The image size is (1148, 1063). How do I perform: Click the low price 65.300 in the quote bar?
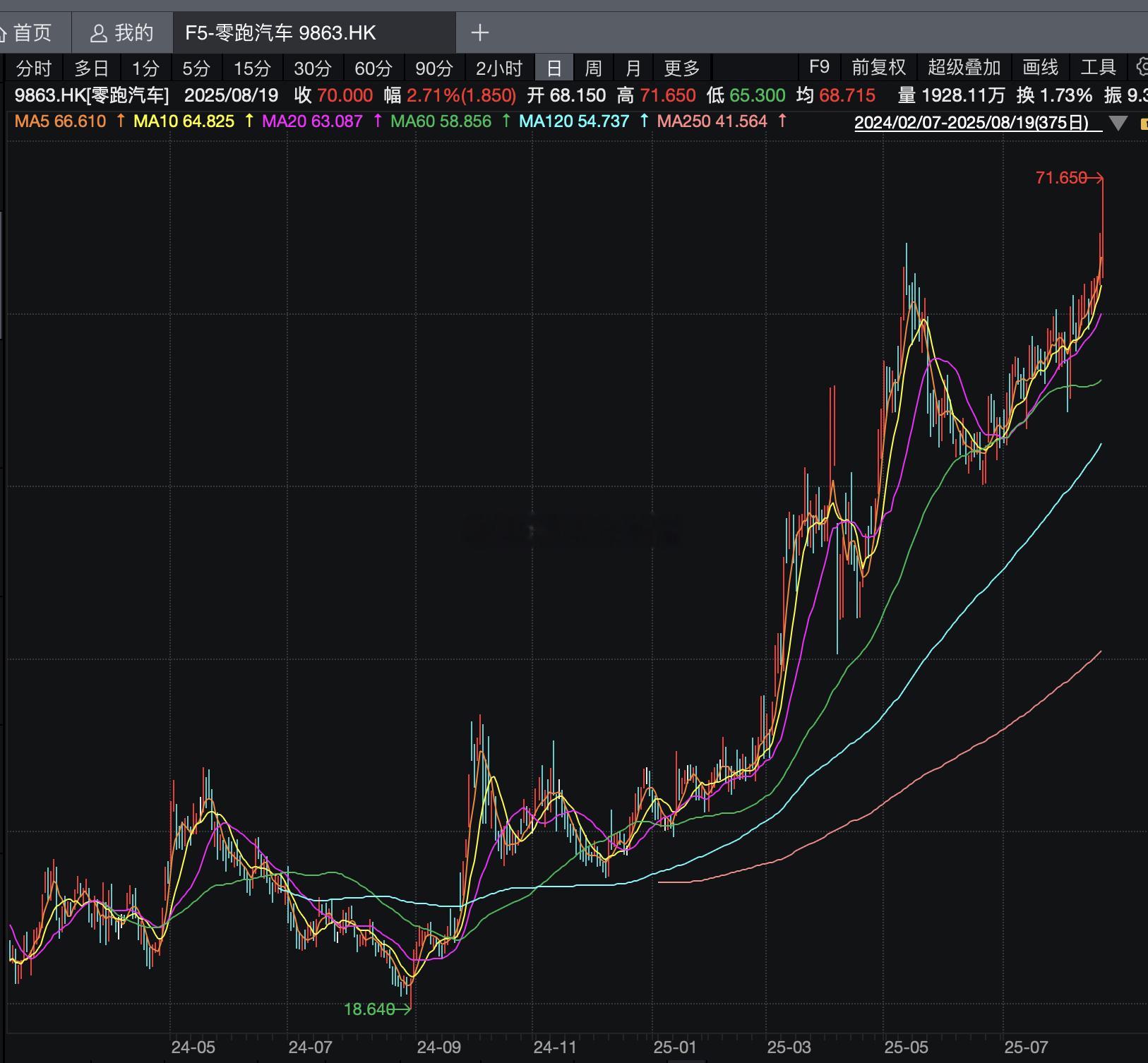coord(758,95)
